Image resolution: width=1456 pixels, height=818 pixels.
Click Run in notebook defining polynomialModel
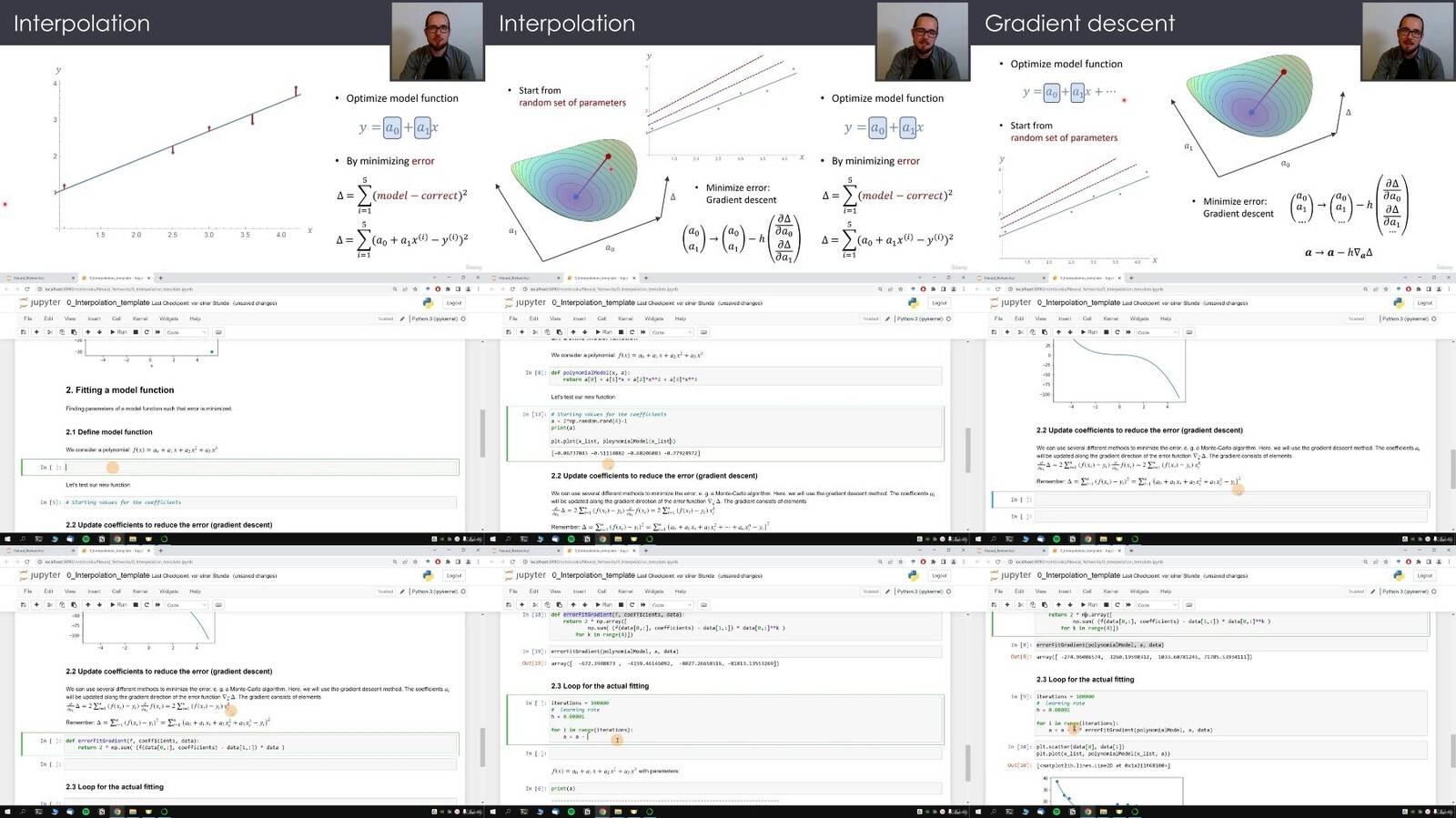(x=603, y=332)
